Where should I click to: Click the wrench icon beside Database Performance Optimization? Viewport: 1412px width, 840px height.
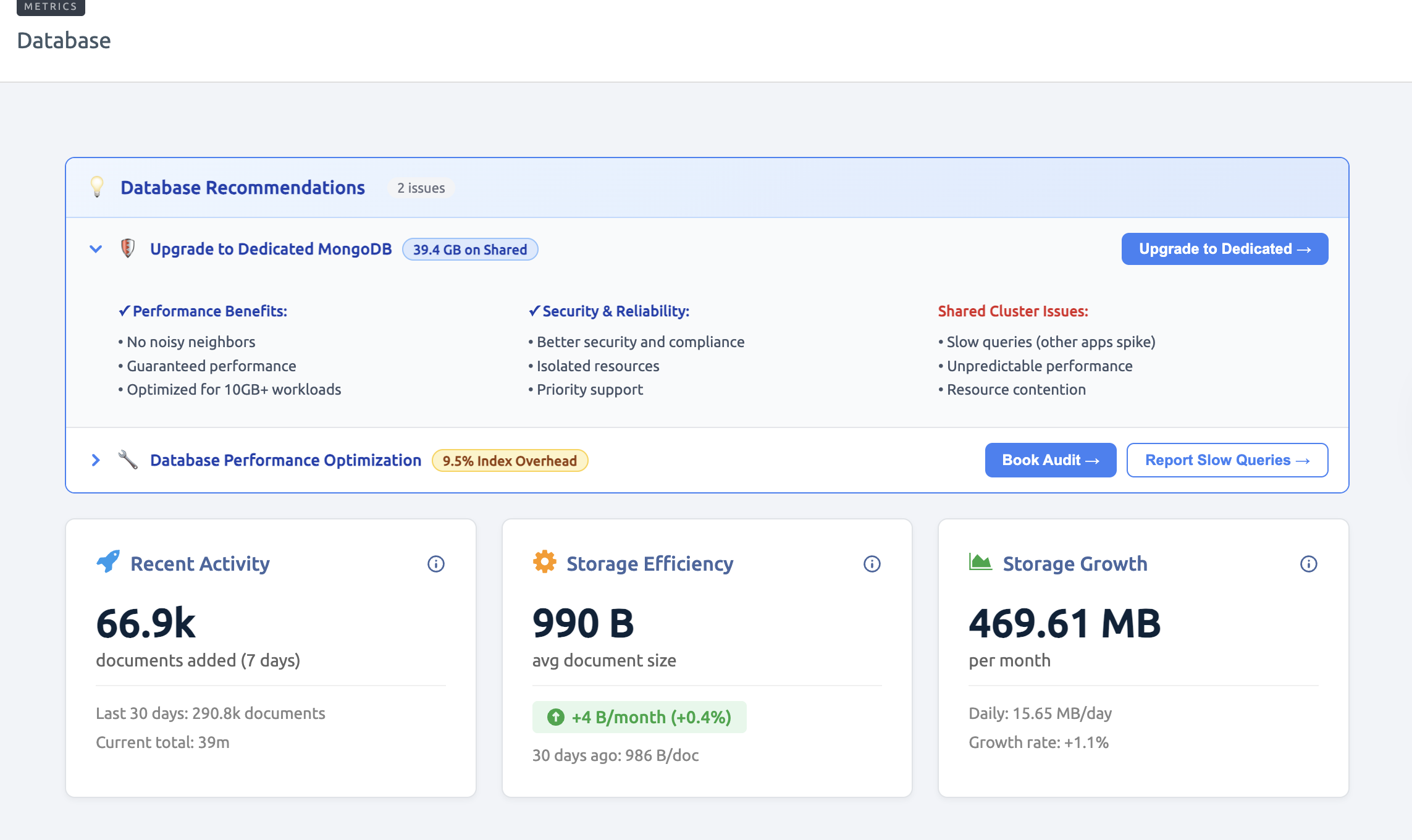pyautogui.click(x=128, y=460)
